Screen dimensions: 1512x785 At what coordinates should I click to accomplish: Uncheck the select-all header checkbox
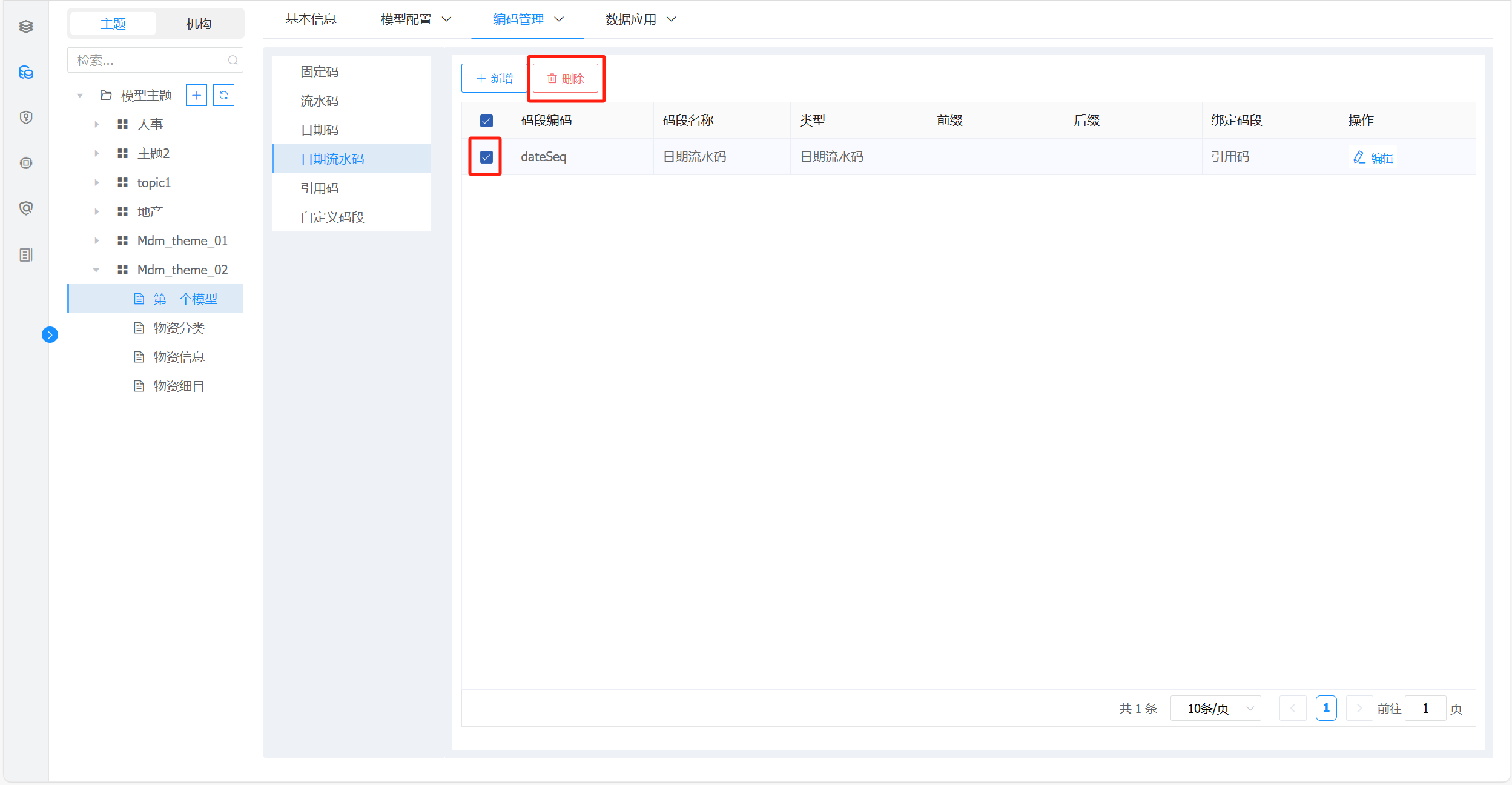pos(486,121)
